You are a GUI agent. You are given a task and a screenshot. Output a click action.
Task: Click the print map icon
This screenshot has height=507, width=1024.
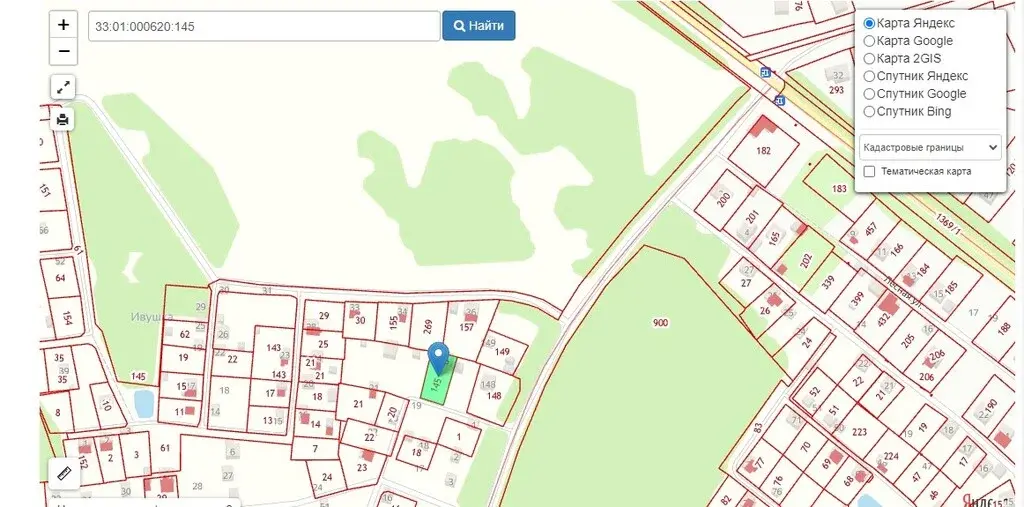[63, 120]
